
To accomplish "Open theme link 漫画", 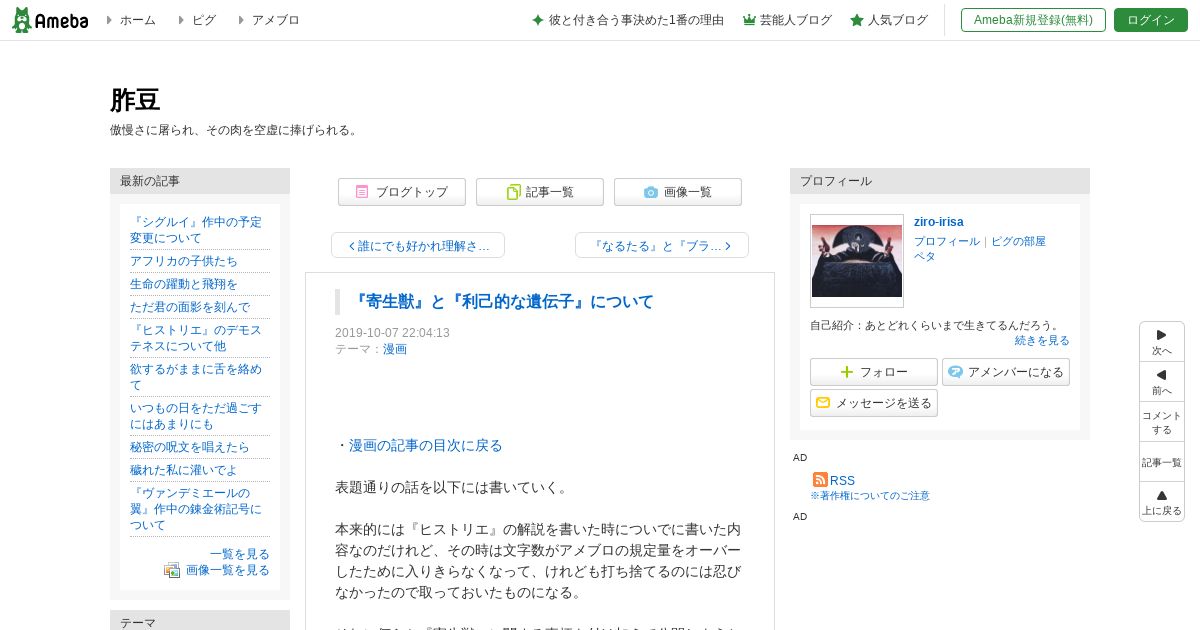I will tap(395, 350).
